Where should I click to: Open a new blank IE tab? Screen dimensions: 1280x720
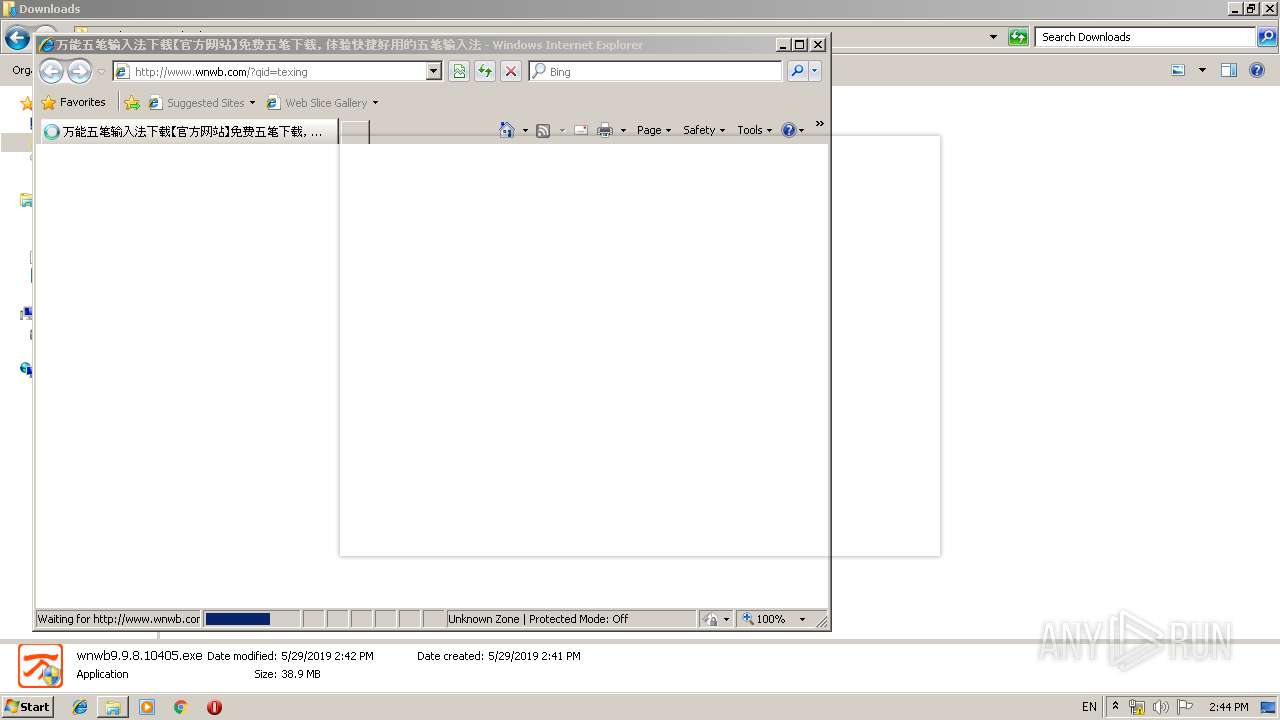click(x=355, y=132)
